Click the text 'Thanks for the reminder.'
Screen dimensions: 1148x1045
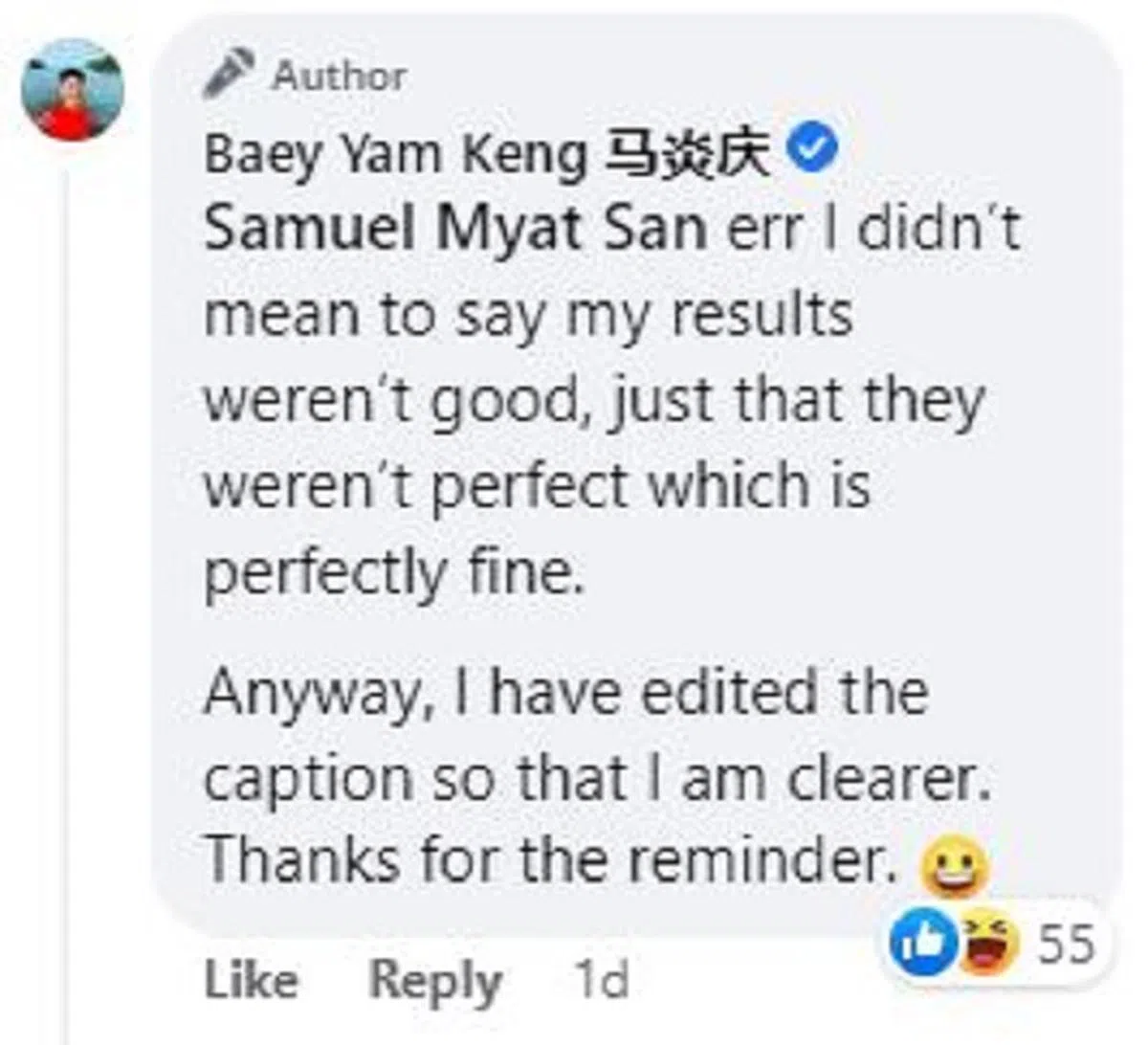551,859
